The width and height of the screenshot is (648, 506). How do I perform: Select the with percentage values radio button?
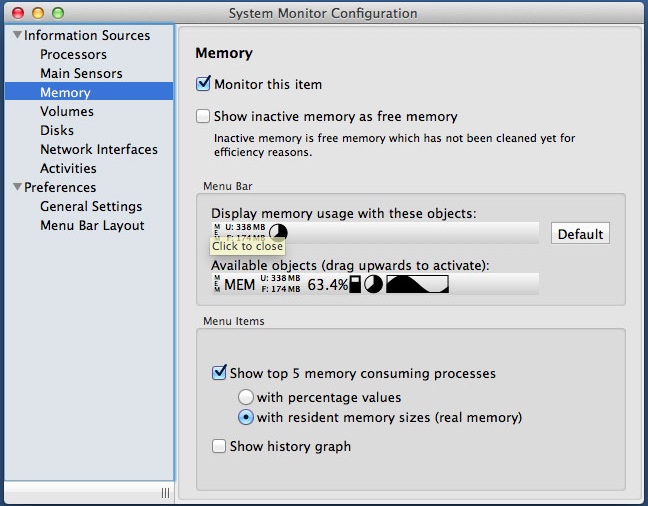click(246, 398)
